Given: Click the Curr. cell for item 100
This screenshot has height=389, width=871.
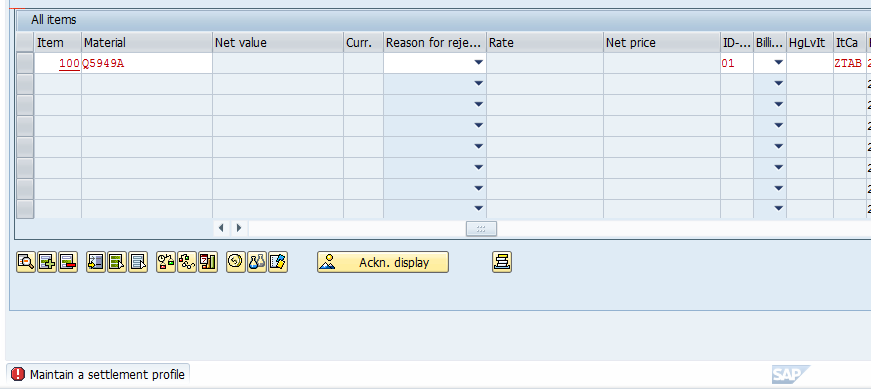Looking at the screenshot, I should 363,63.
